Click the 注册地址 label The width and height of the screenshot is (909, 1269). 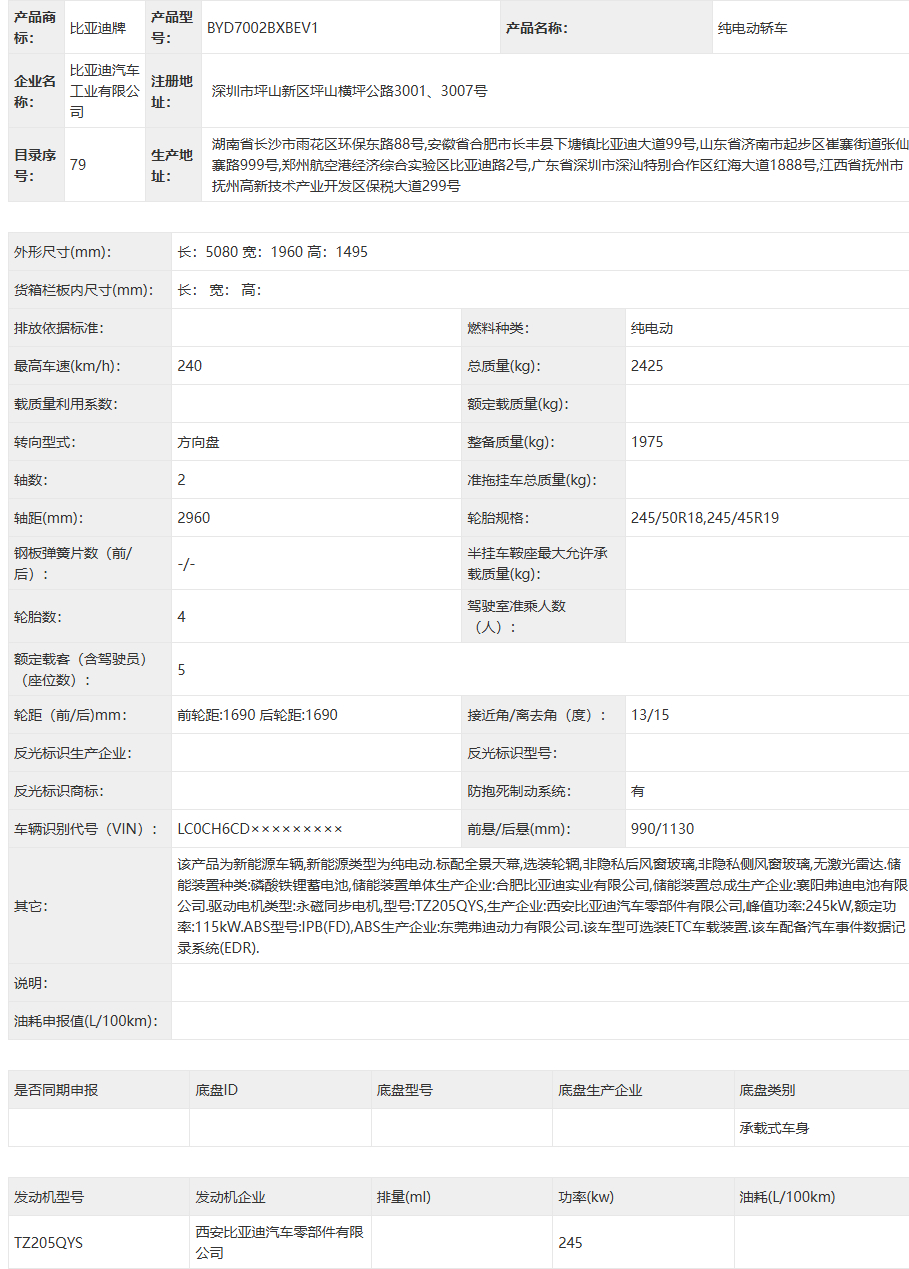pos(172,91)
